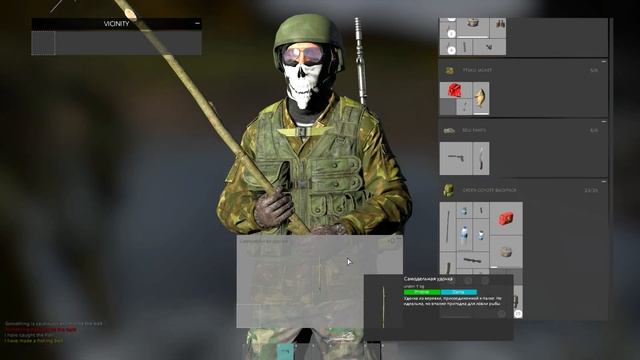This screenshot has width=640, height=360.
Task: Select the small water bottle in backpack
Action: [481, 235]
